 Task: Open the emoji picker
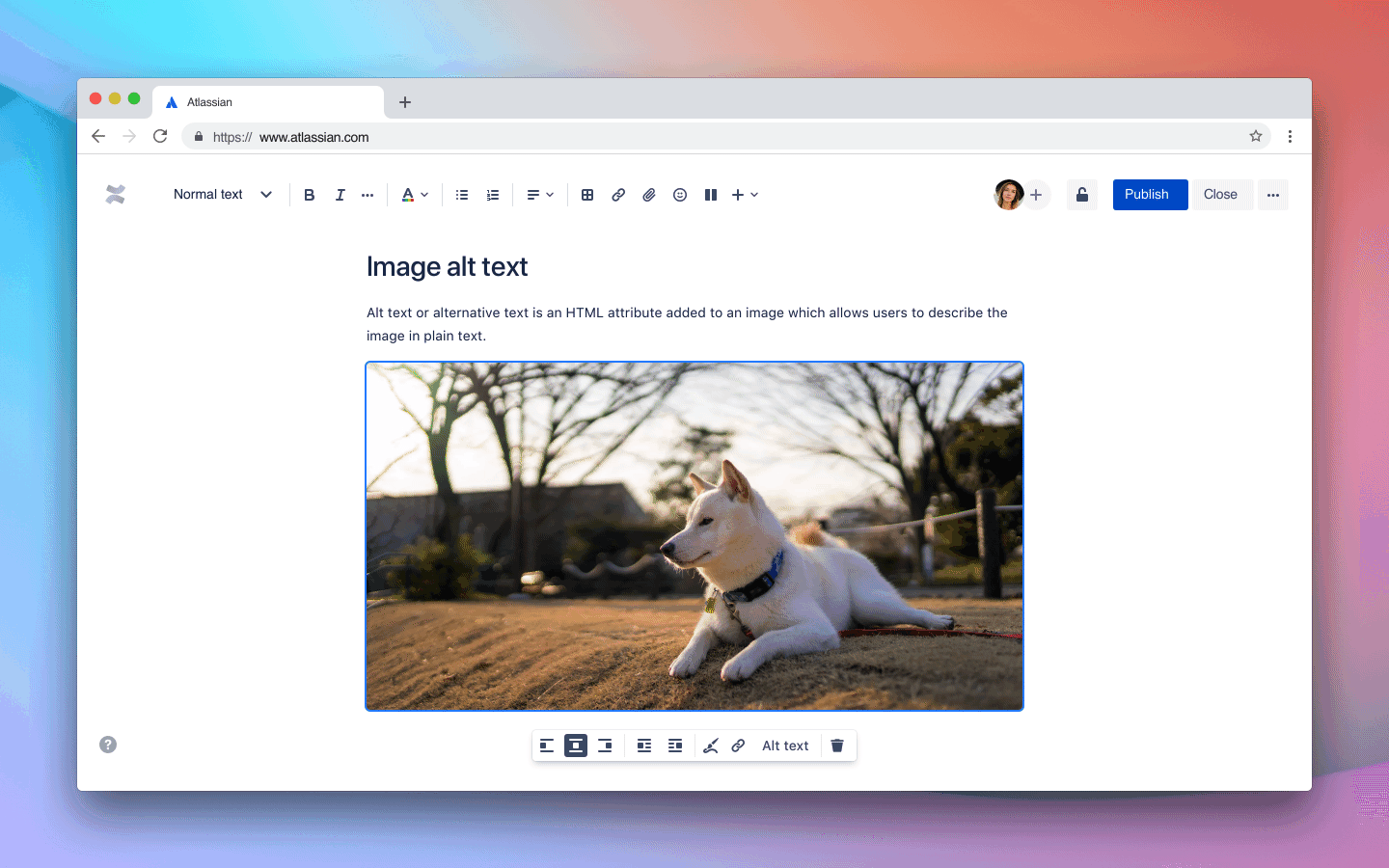[680, 195]
